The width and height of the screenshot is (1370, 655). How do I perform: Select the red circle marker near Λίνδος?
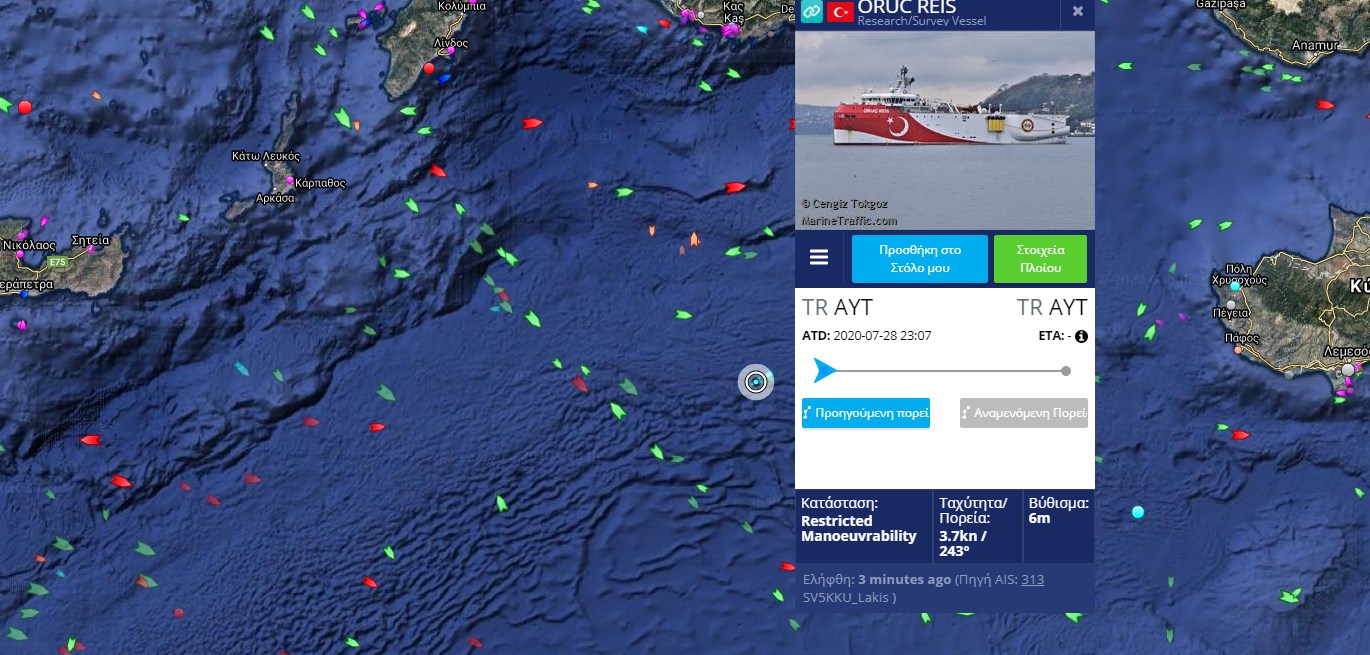click(429, 68)
